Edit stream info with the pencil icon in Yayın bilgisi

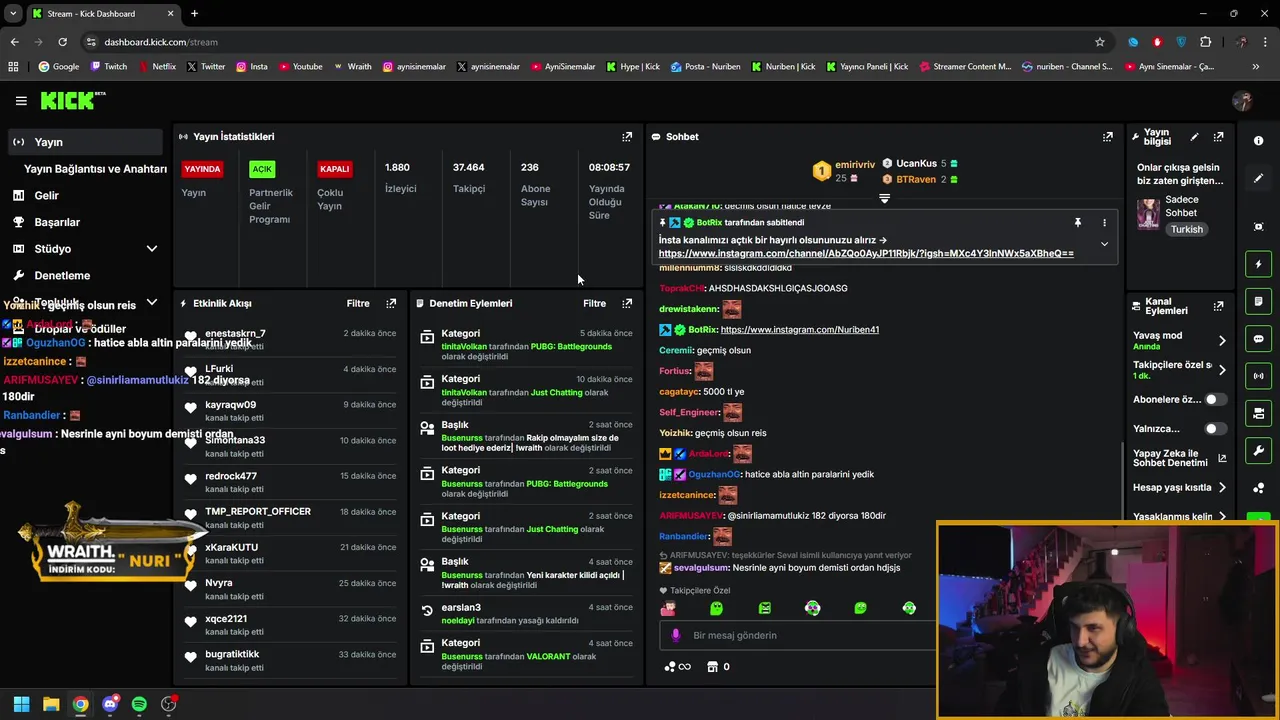coord(1194,137)
